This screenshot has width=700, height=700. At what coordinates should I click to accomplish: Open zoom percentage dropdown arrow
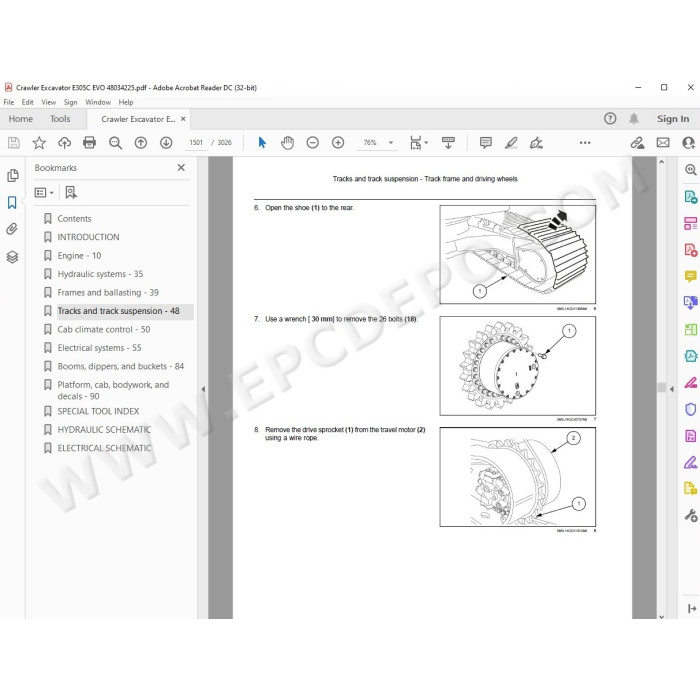pyautogui.click(x=391, y=143)
